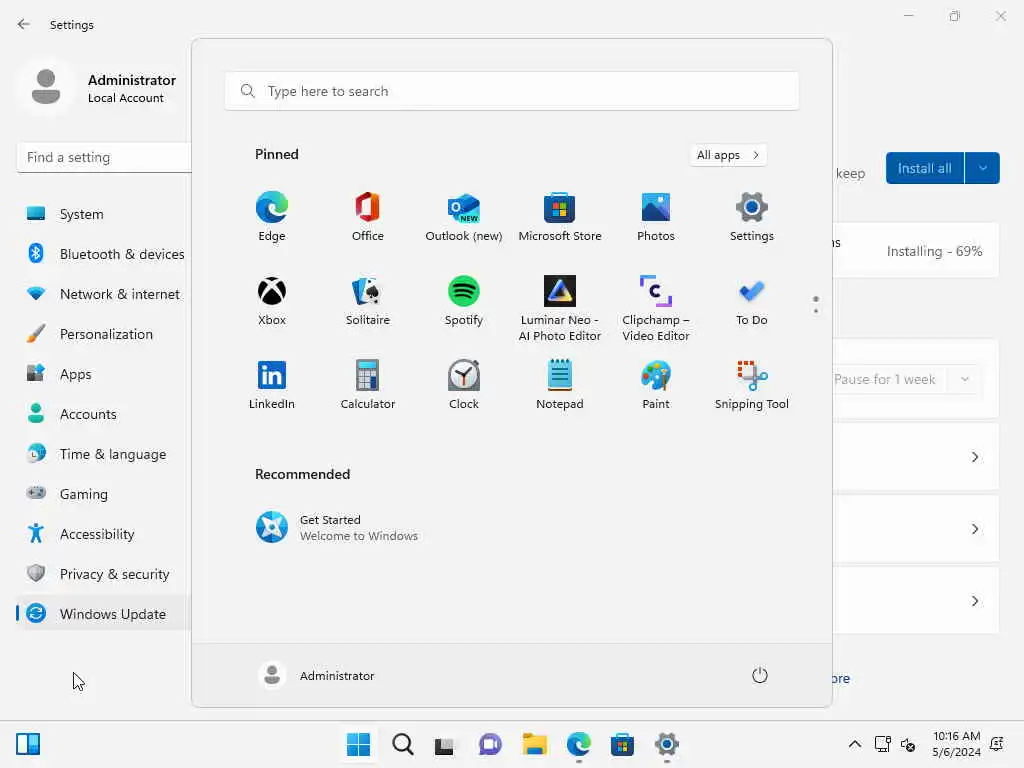The width and height of the screenshot is (1024, 768).
Task: Launch the Xbox app
Action: click(272, 301)
